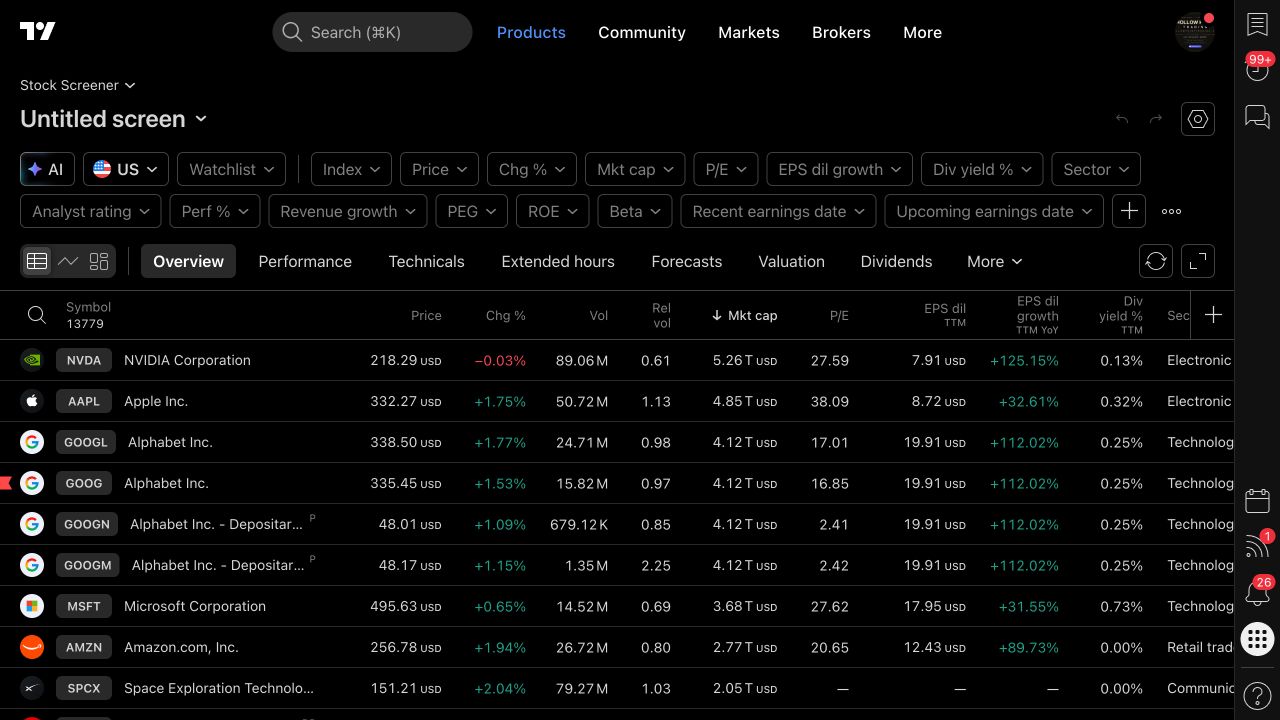Open the Markets menu in top navigation
The width and height of the screenshot is (1280, 720).
pyautogui.click(x=748, y=32)
